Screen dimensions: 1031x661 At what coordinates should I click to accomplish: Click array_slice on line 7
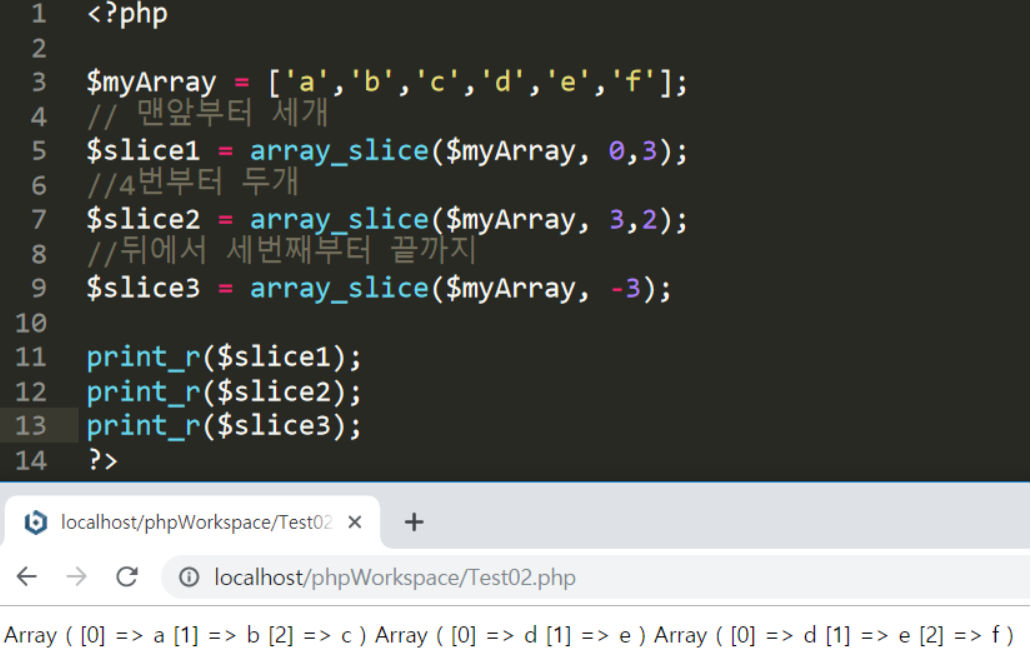339,220
